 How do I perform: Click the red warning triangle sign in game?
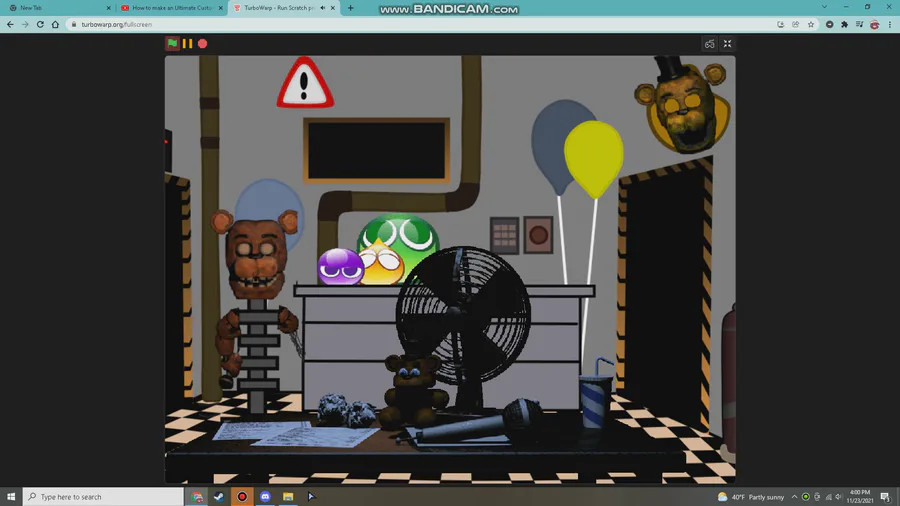(x=305, y=83)
